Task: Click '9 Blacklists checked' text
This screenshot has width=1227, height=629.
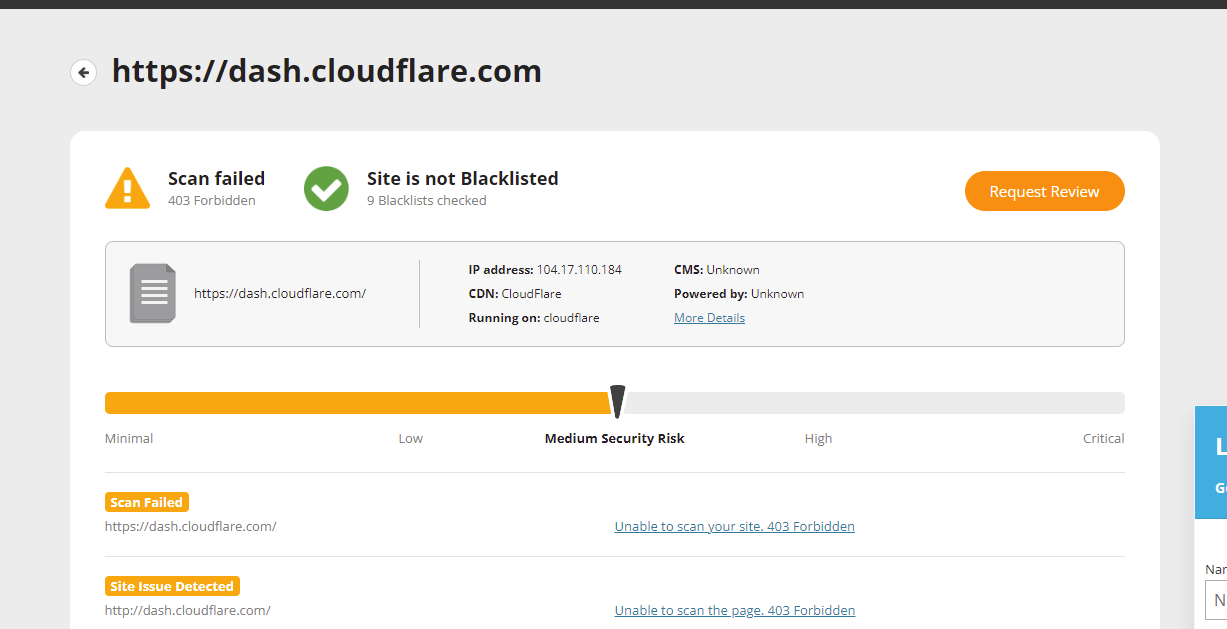Action: point(427,201)
